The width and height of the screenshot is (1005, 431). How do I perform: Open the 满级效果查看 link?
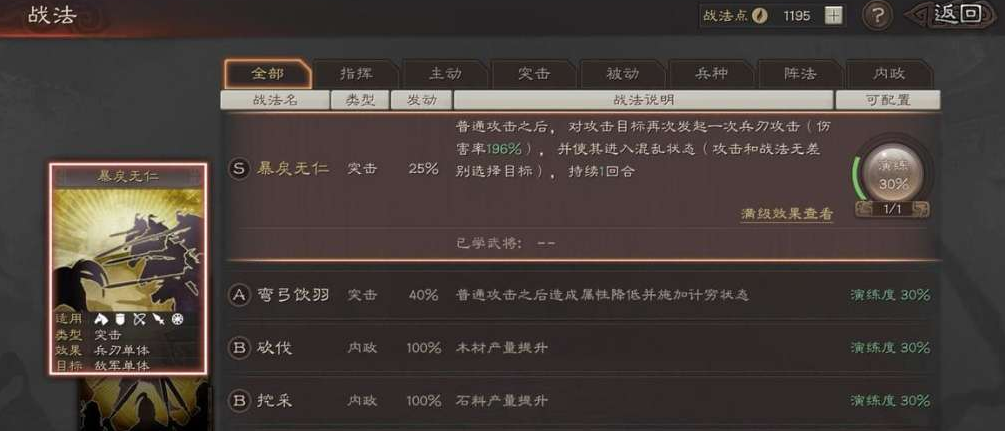787,214
